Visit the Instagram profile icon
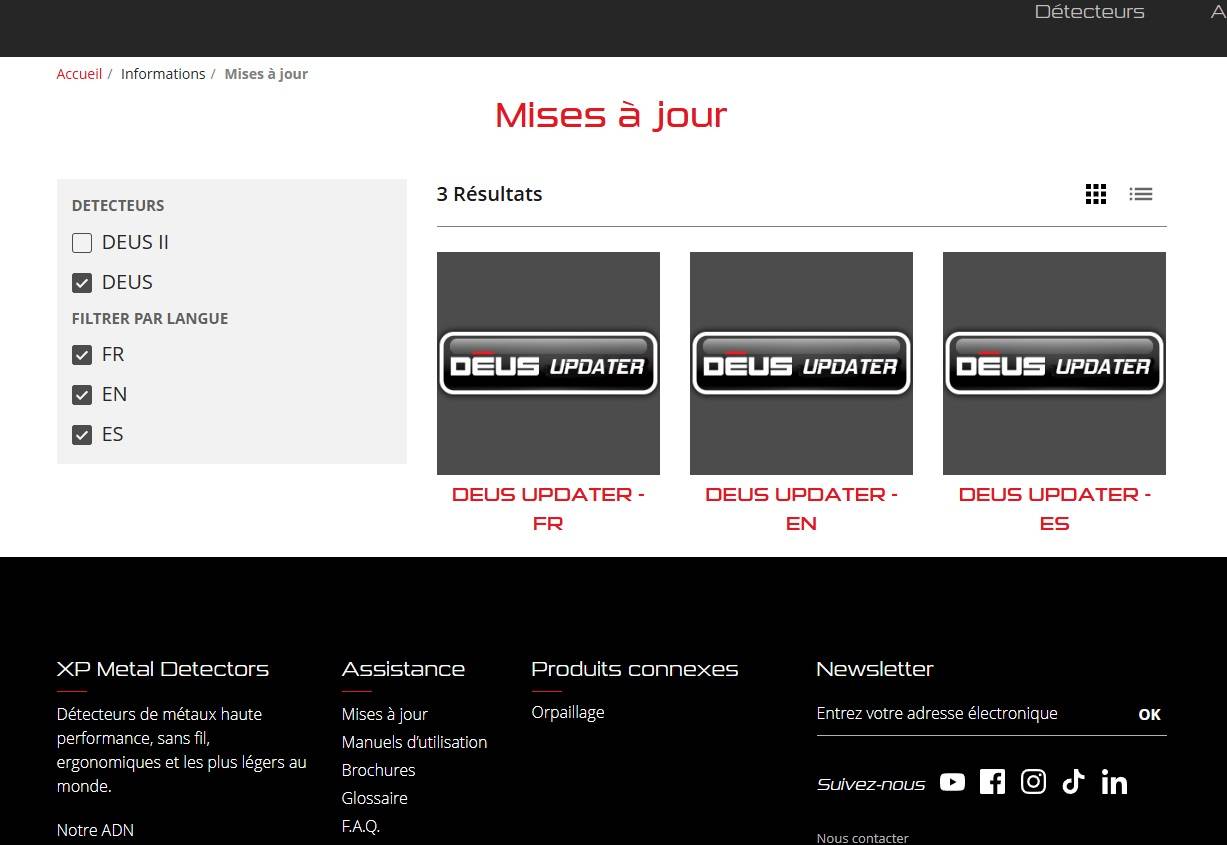The height and width of the screenshot is (845, 1227). [x=1033, y=782]
